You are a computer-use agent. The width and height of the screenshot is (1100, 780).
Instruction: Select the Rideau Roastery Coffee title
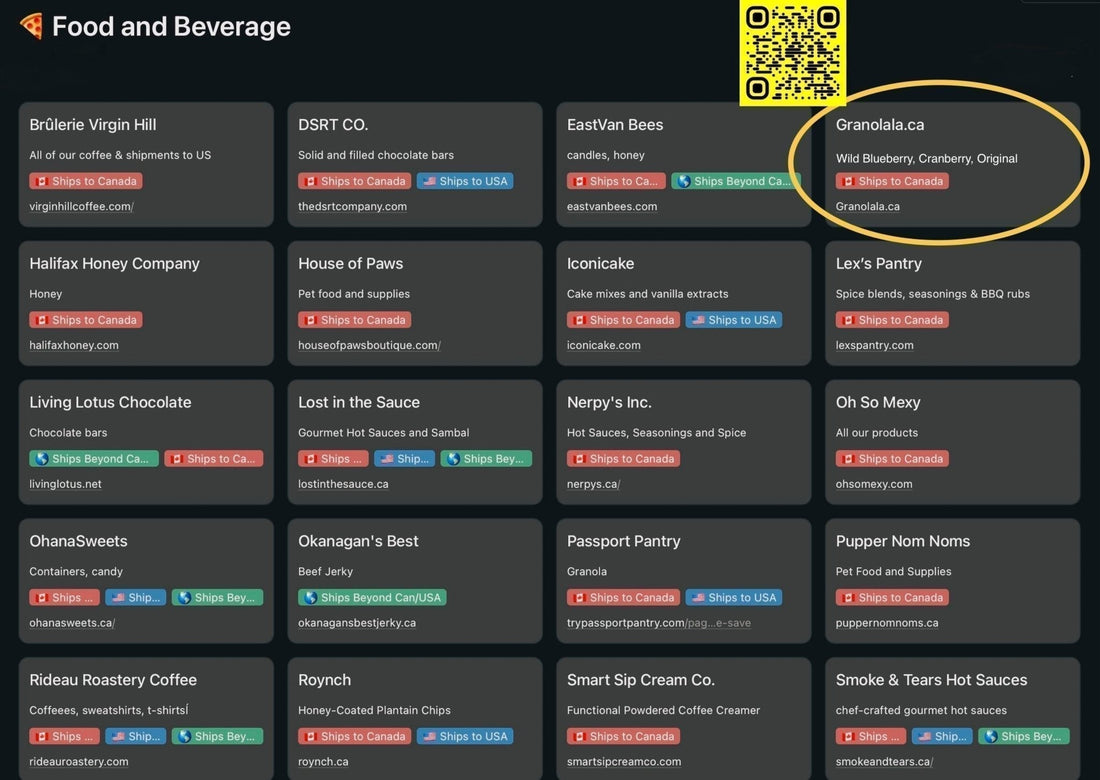point(113,680)
